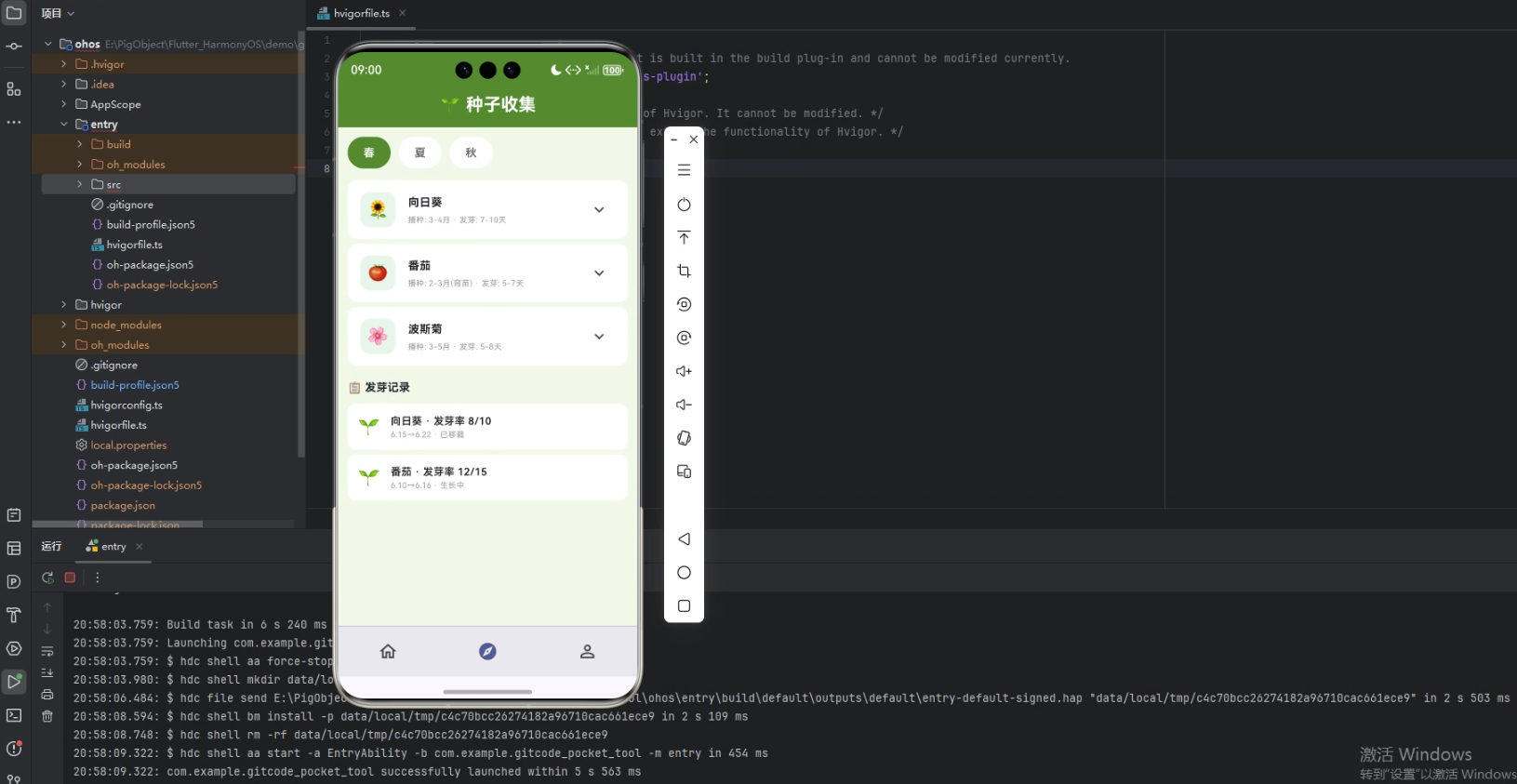The width and height of the screenshot is (1517, 784).
Task: Collapse the ohos project root node
Action: coord(48,44)
